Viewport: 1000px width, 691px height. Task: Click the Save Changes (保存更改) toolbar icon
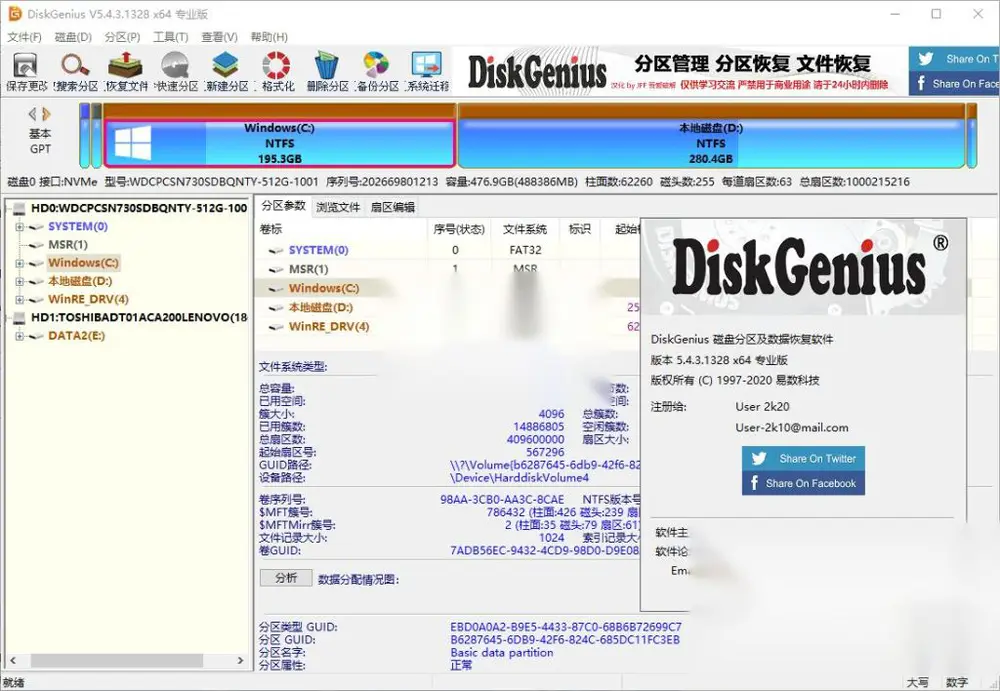click(x=26, y=66)
